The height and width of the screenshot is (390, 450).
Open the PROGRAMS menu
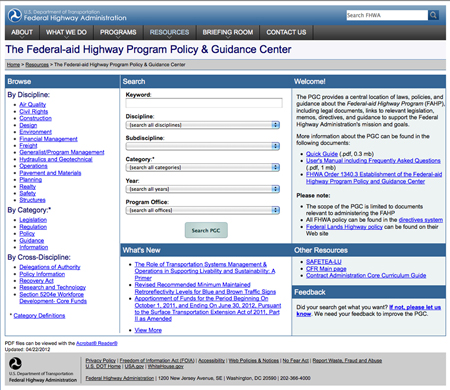(x=118, y=32)
